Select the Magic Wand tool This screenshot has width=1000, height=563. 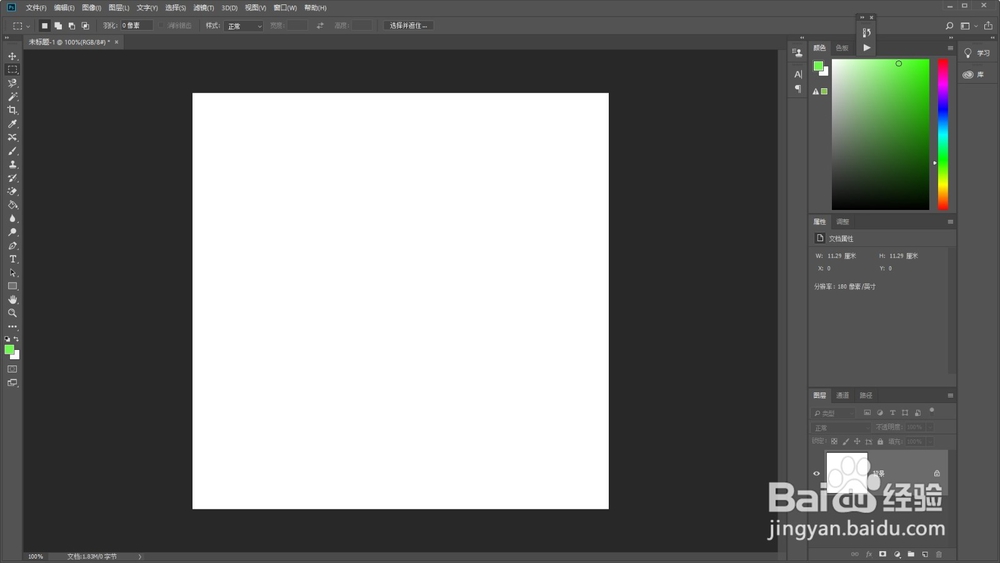(12, 96)
